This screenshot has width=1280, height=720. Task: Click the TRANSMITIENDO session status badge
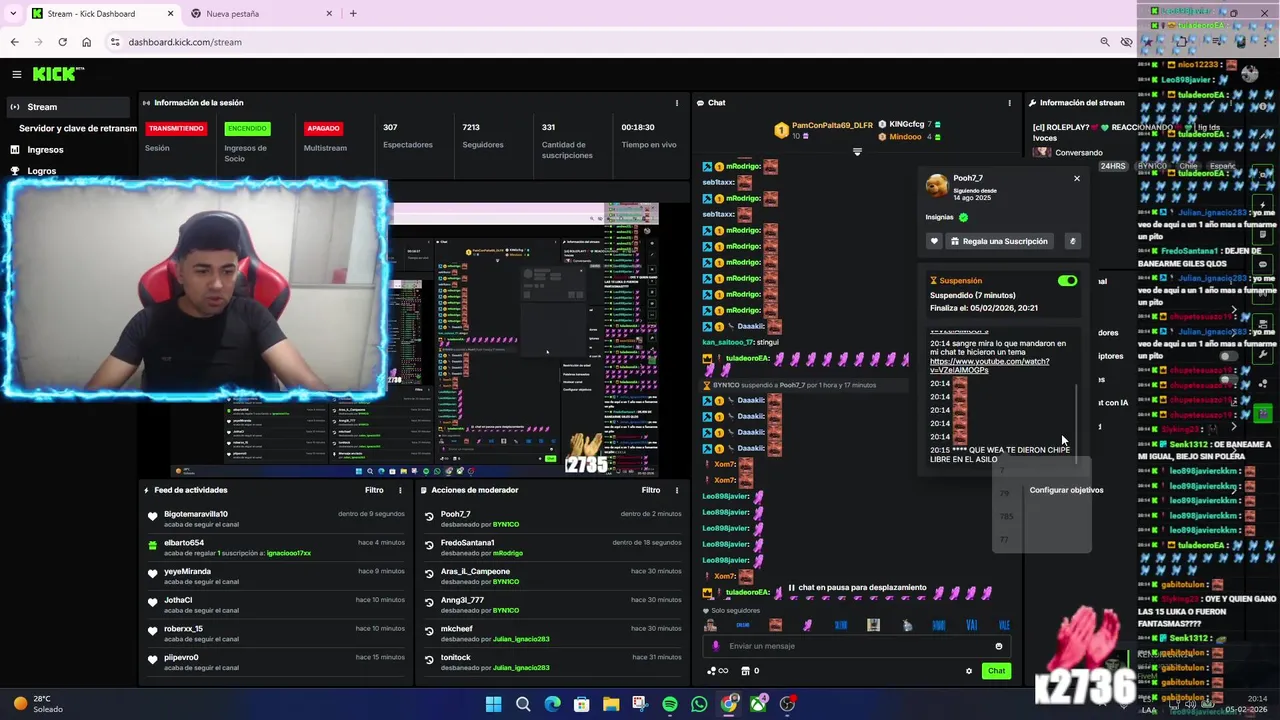tap(175, 128)
